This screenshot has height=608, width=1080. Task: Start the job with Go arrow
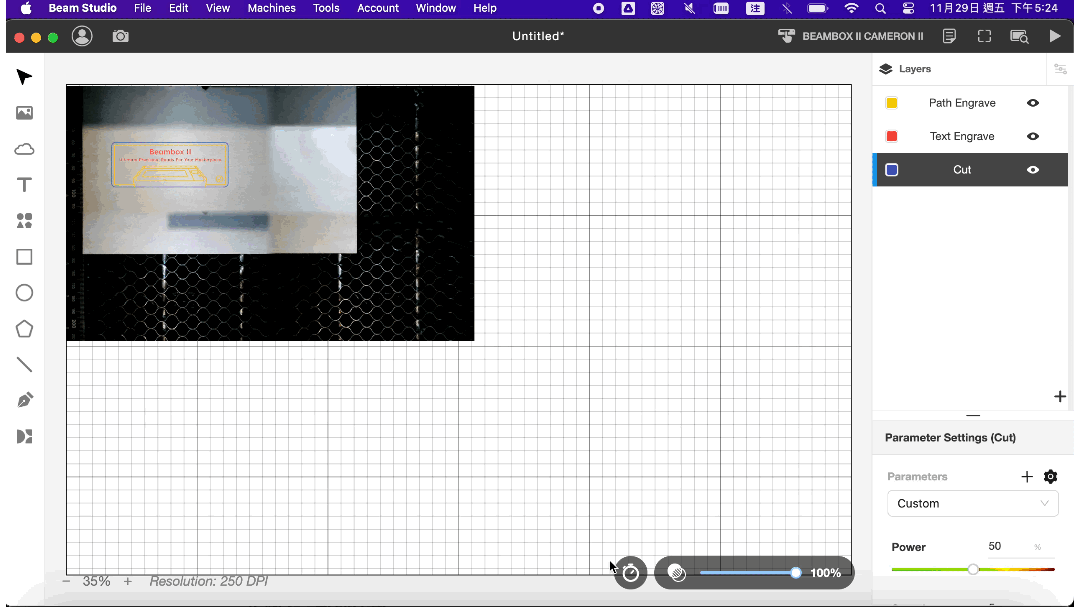pos(1055,36)
